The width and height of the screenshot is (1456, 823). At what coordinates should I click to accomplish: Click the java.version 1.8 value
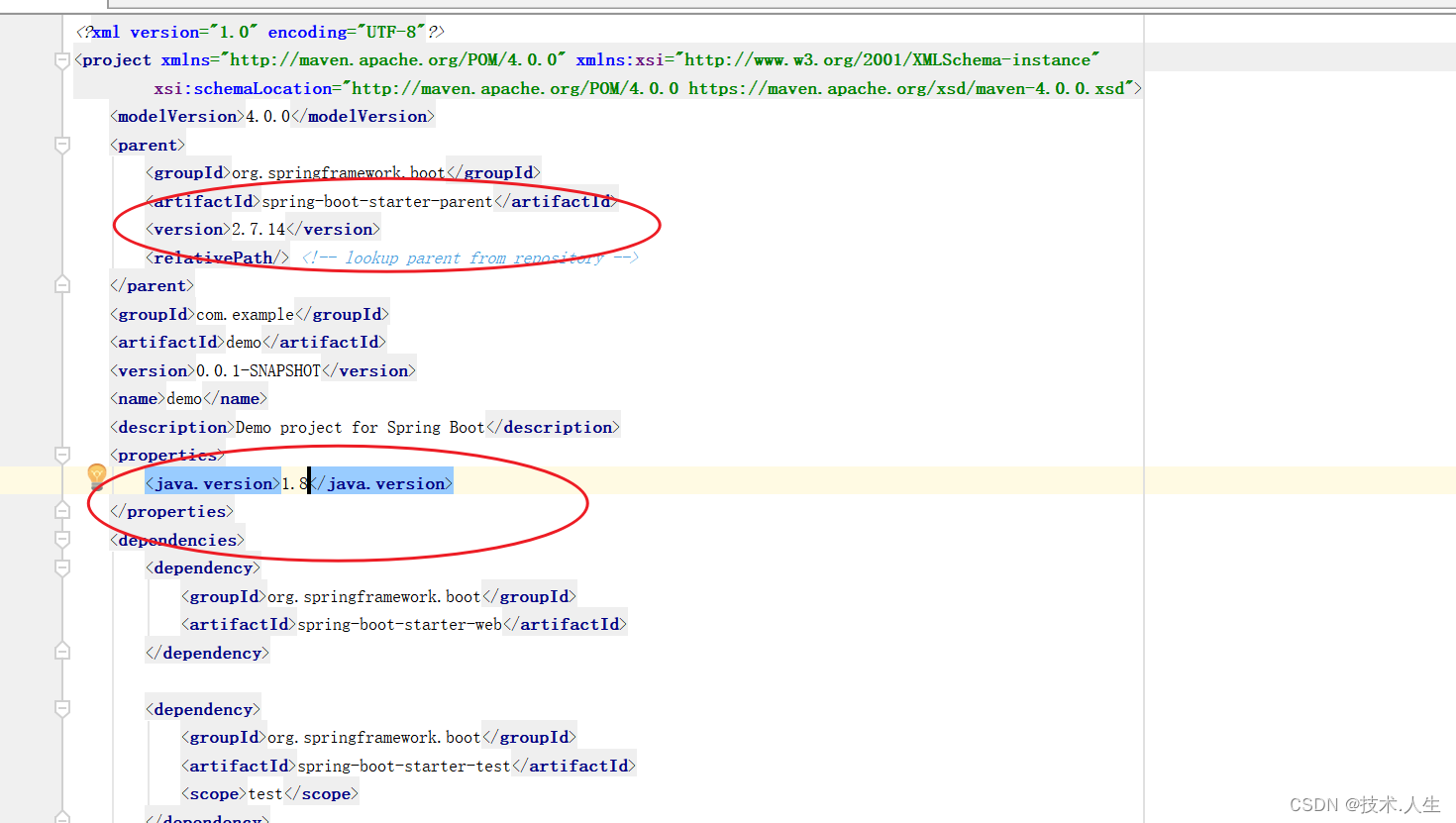coord(295,483)
